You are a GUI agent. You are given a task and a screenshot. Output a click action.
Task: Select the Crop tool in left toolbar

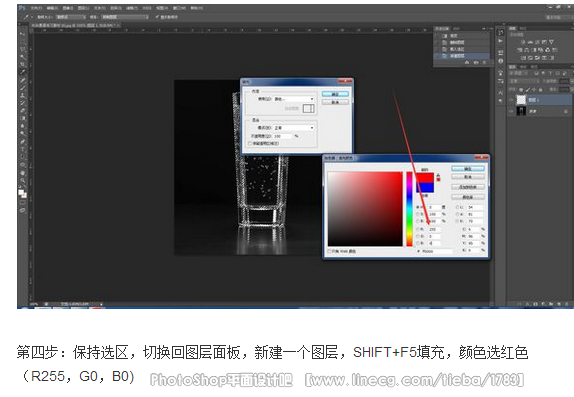[23, 64]
